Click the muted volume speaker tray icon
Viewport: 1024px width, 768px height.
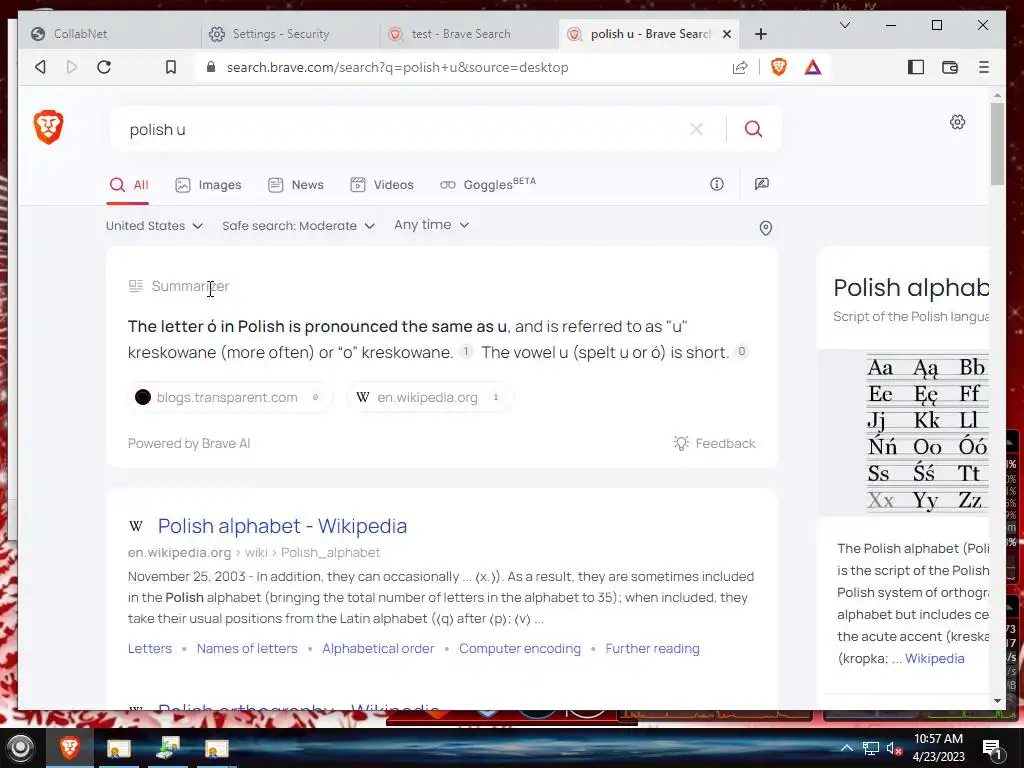tap(894, 748)
